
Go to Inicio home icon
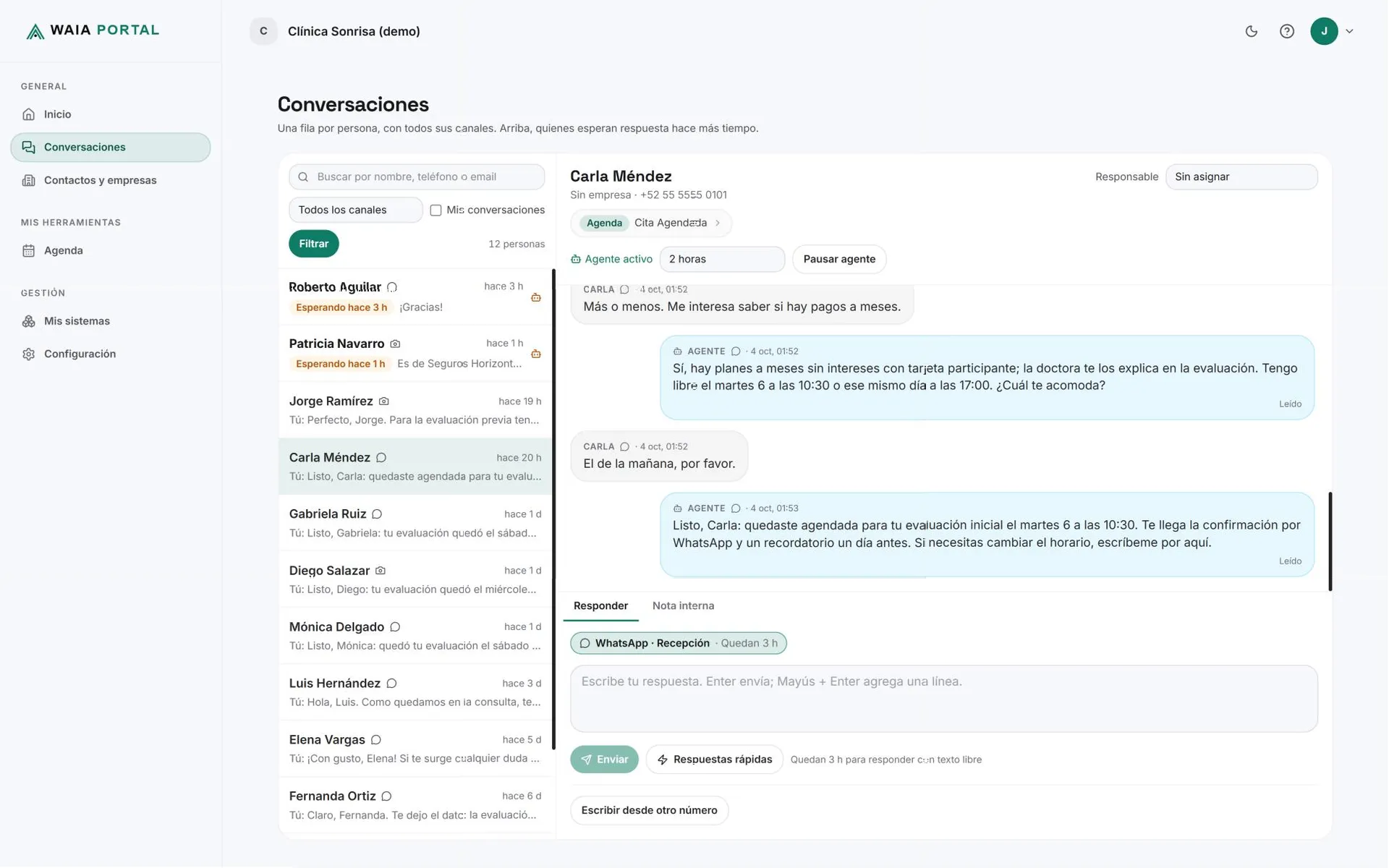pyautogui.click(x=29, y=114)
